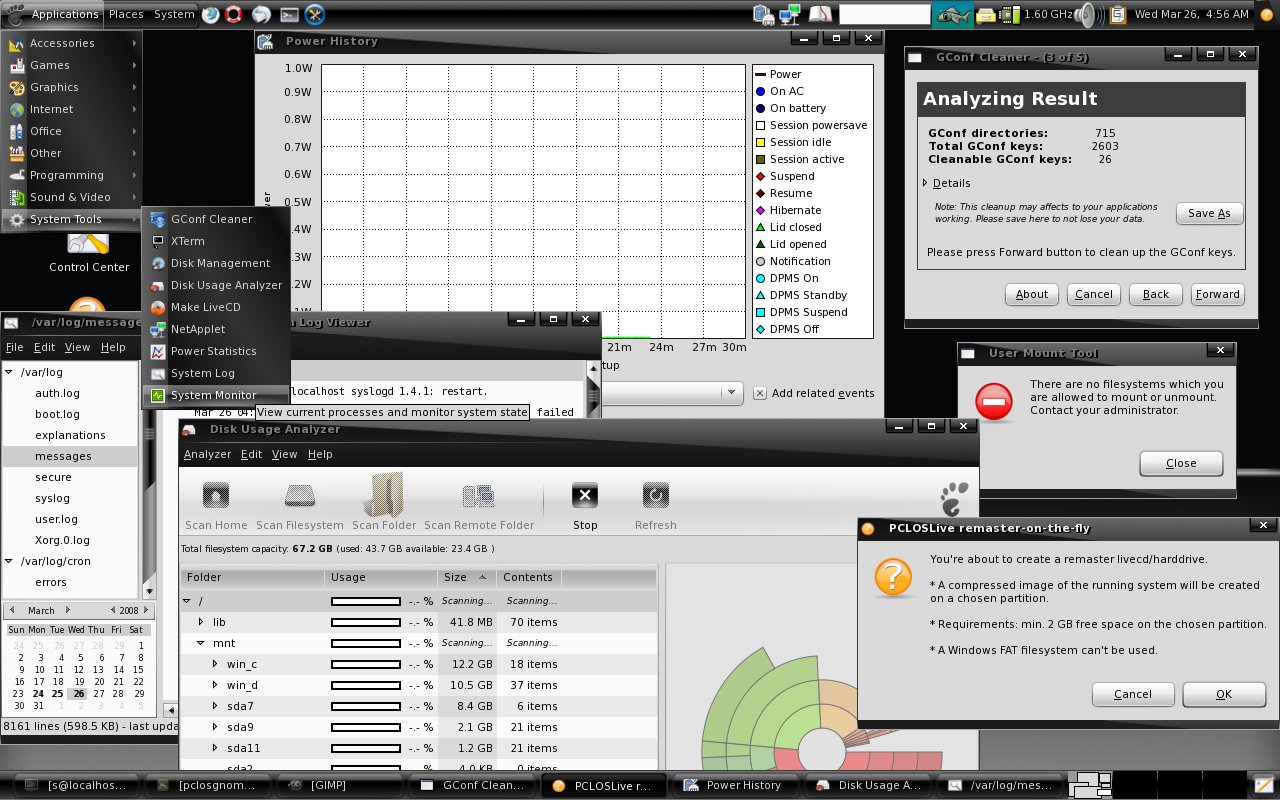
Task: Click Close in the User Mount Tool dialog
Action: 1181,463
